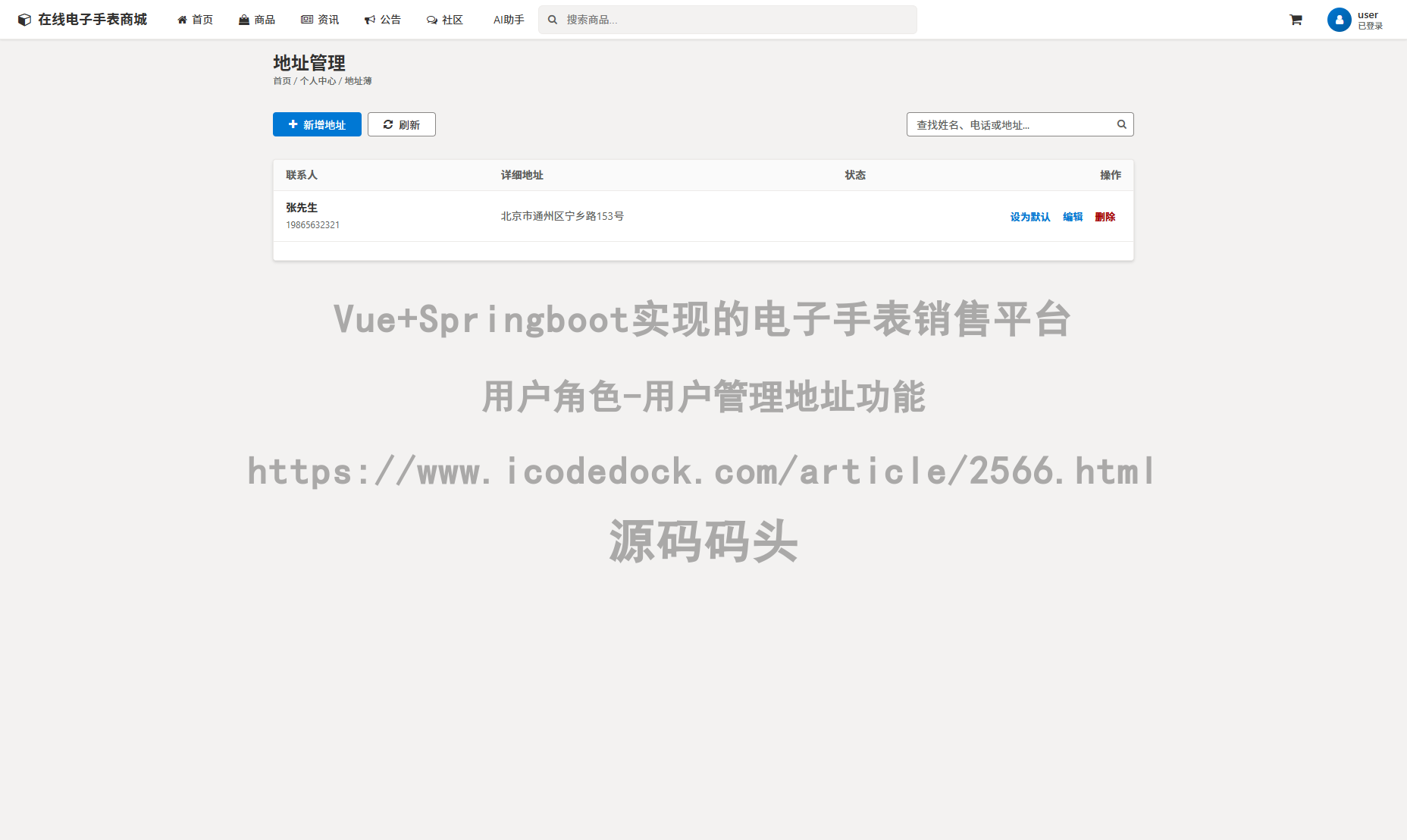This screenshot has height=840, width=1407.
Task: Set 张先生's address as default via 设为默认
Action: click(x=1029, y=217)
